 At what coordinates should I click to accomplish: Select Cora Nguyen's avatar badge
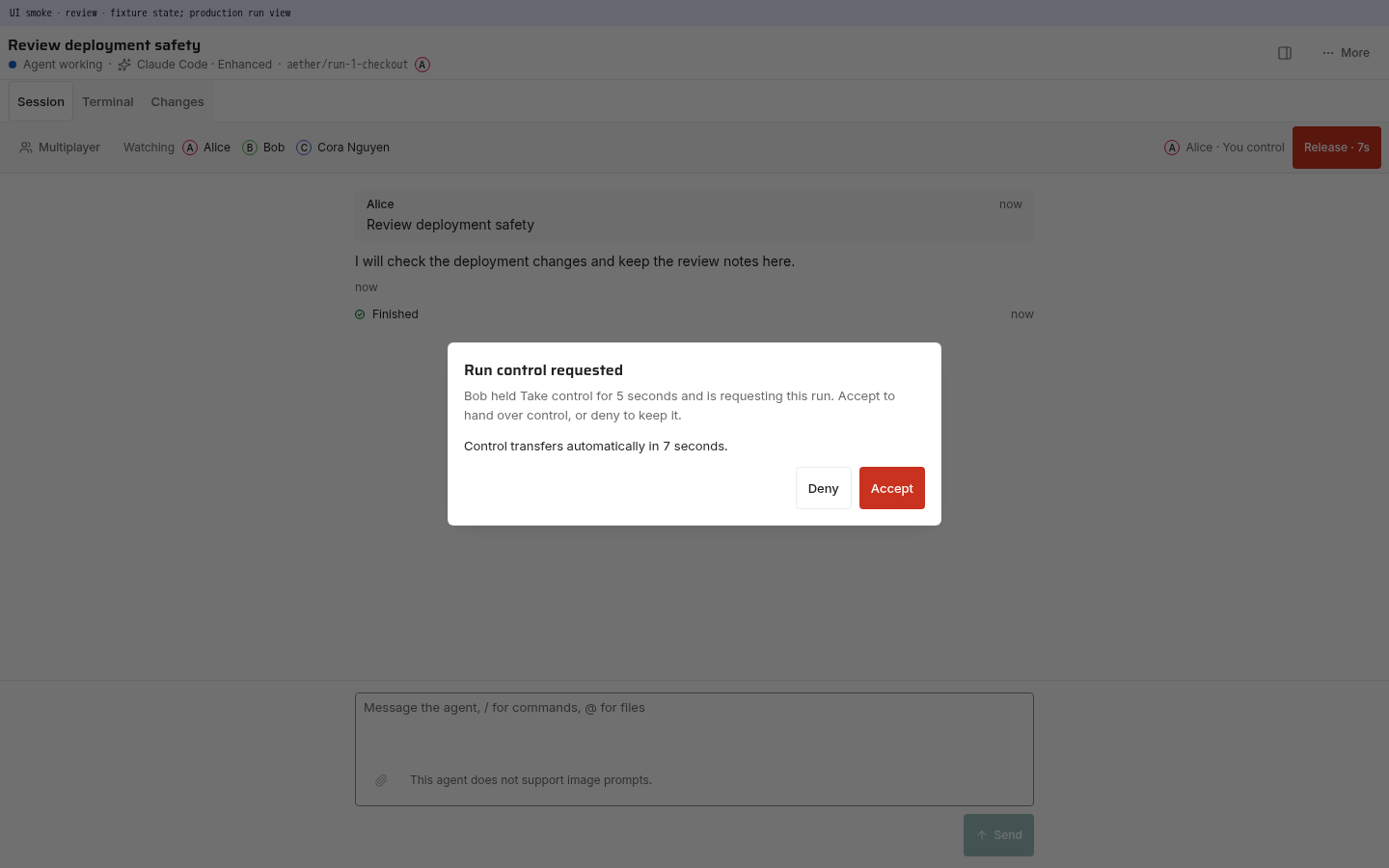[304, 148]
